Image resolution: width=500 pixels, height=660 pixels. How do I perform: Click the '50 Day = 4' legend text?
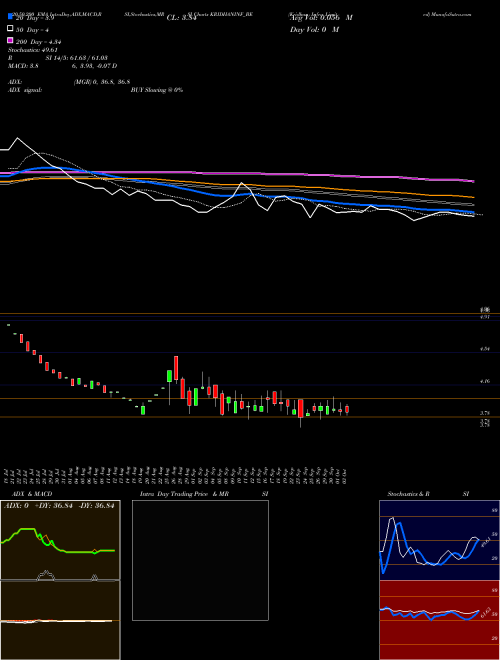(32, 30)
